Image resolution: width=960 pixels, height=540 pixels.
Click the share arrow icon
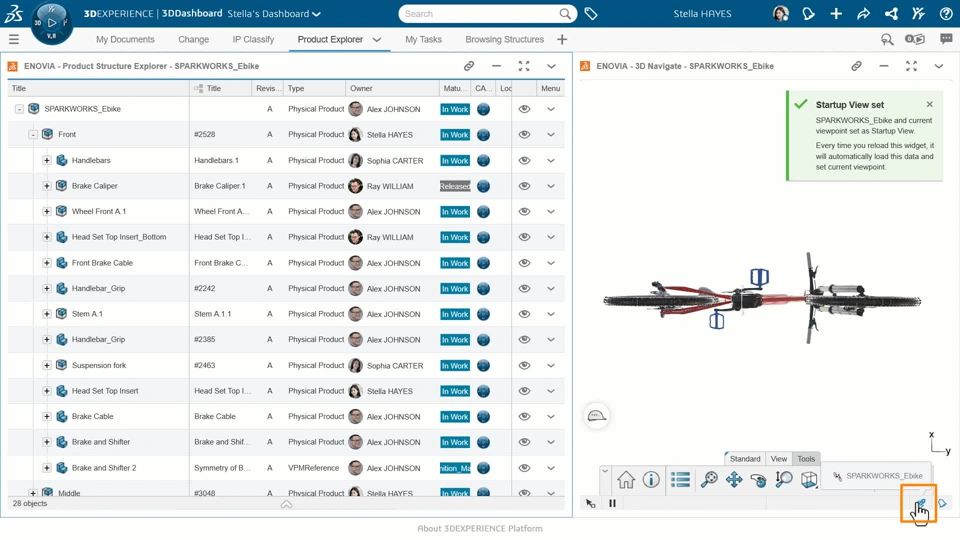(x=863, y=13)
